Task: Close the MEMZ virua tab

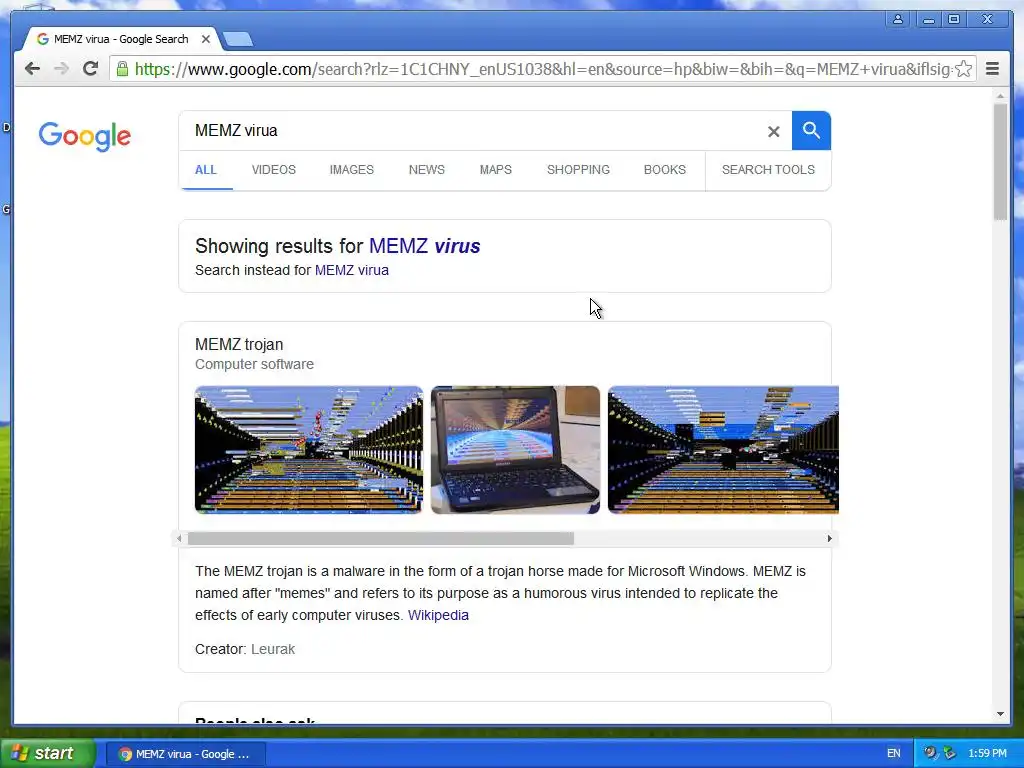Action: coord(206,39)
